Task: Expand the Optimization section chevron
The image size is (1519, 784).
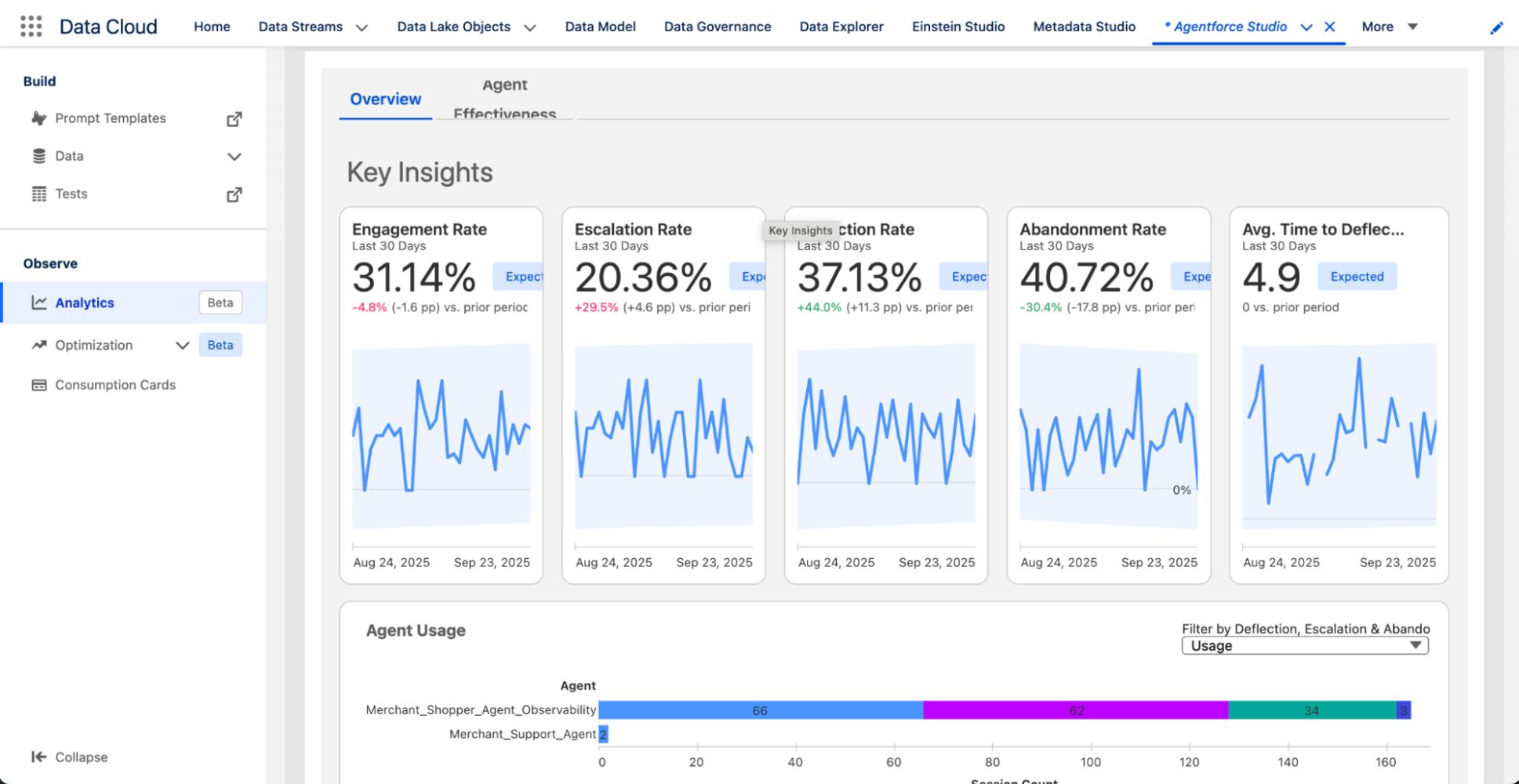Action: click(182, 345)
